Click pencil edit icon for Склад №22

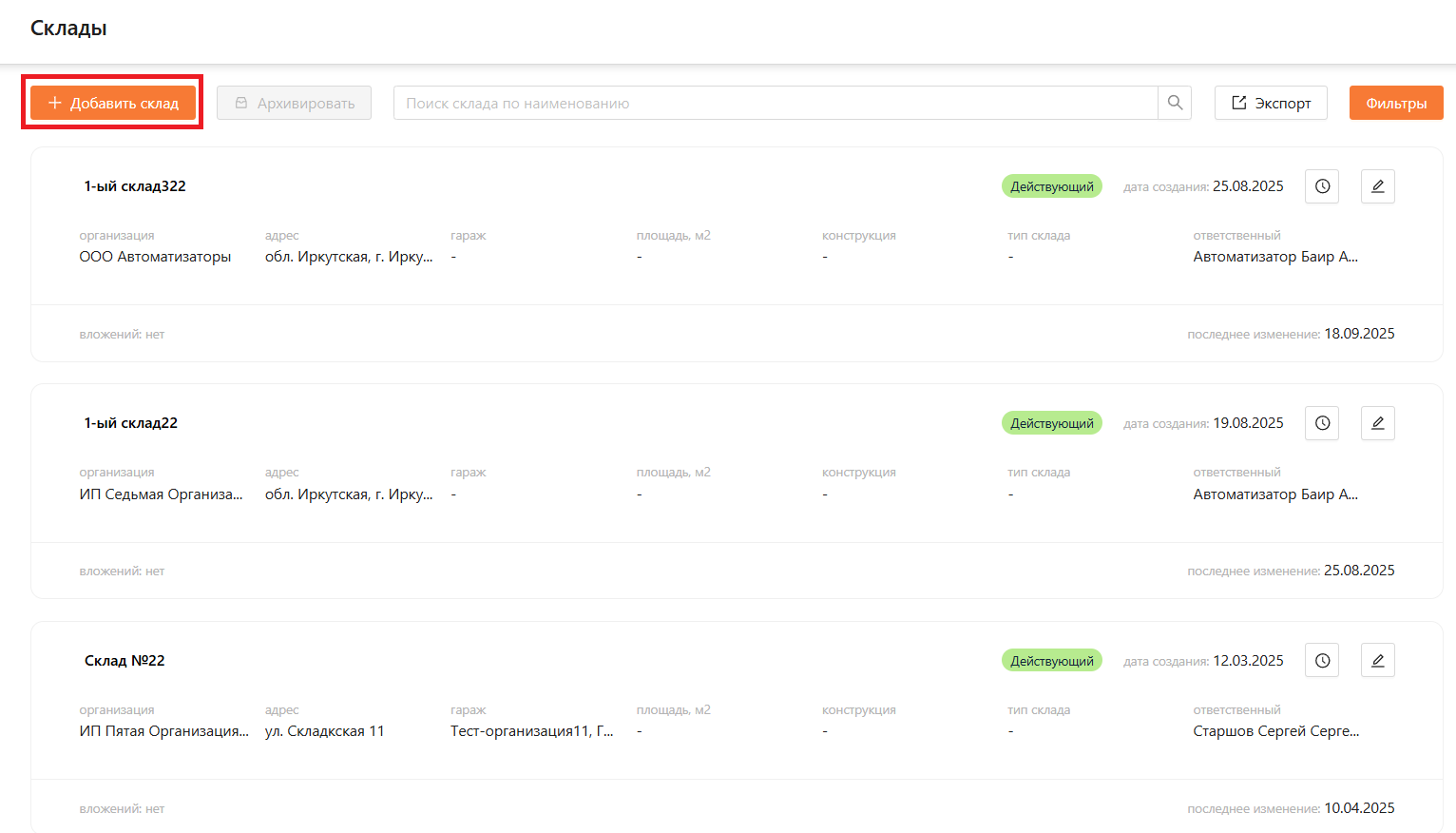[x=1377, y=661]
